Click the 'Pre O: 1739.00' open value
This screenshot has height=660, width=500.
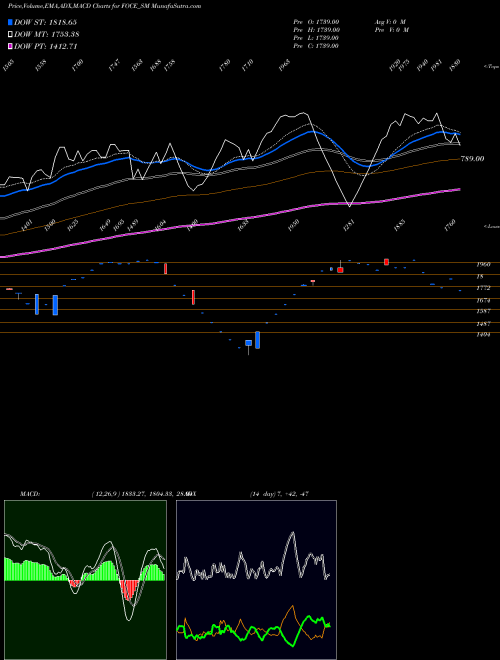pyautogui.click(x=316, y=22)
